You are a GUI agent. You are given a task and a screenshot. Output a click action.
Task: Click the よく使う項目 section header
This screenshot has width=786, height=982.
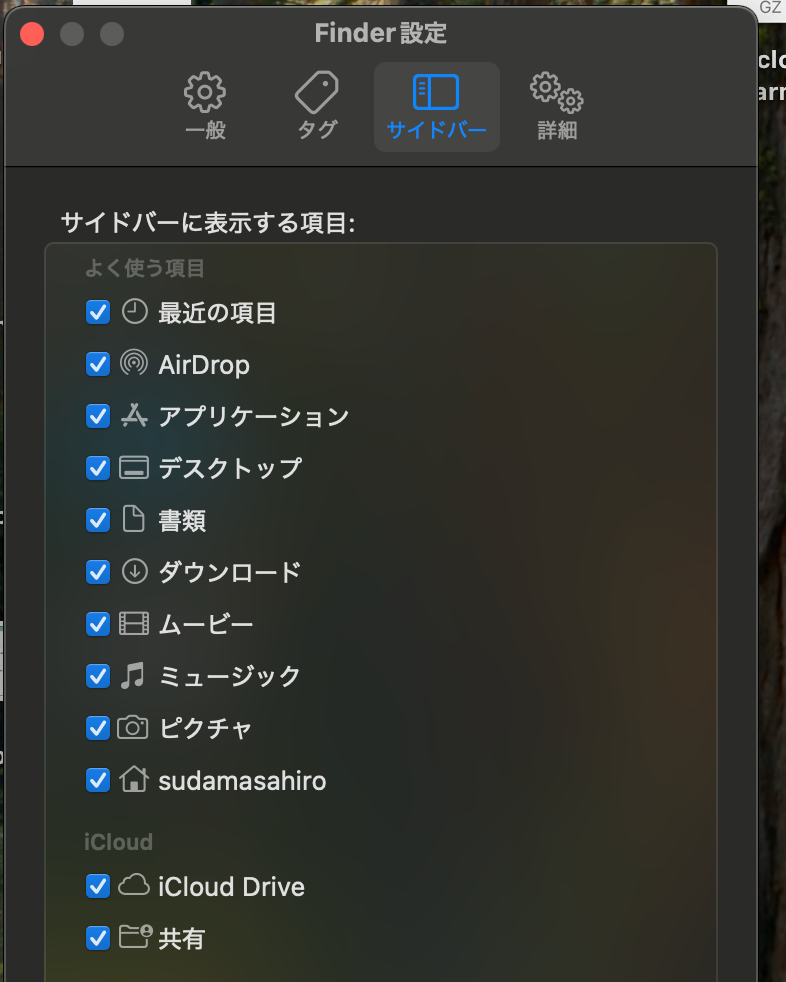click(x=145, y=268)
